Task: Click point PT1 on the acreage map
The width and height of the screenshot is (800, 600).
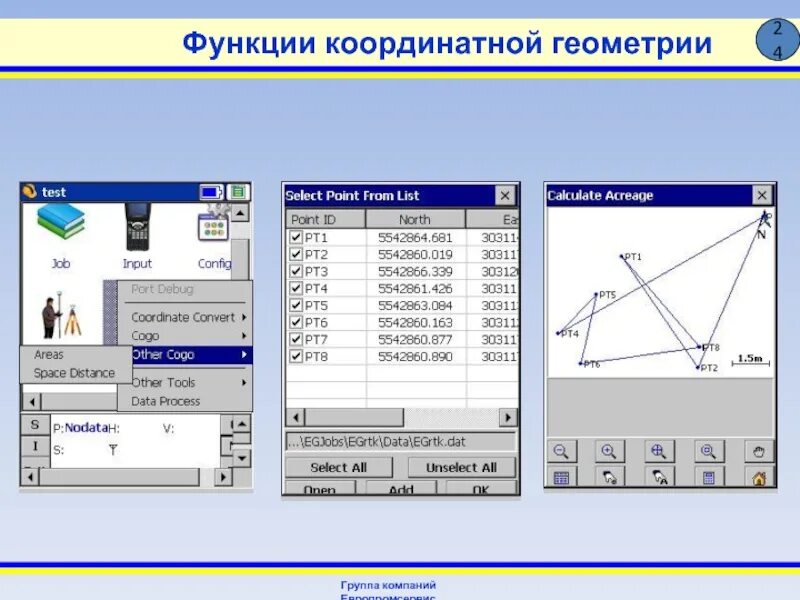Action: tap(622, 256)
